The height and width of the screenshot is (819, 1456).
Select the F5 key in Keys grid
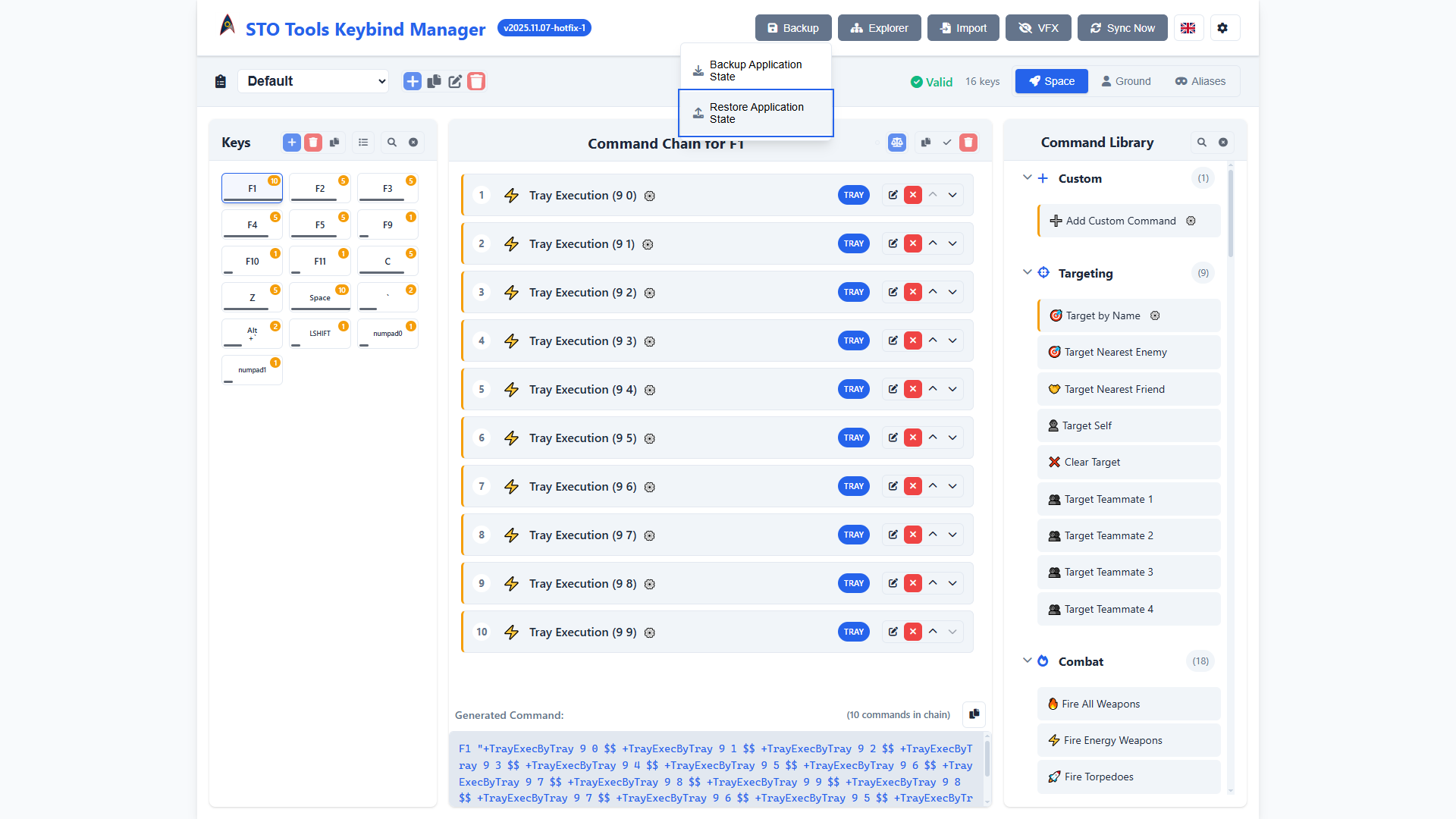(x=320, y=225)
